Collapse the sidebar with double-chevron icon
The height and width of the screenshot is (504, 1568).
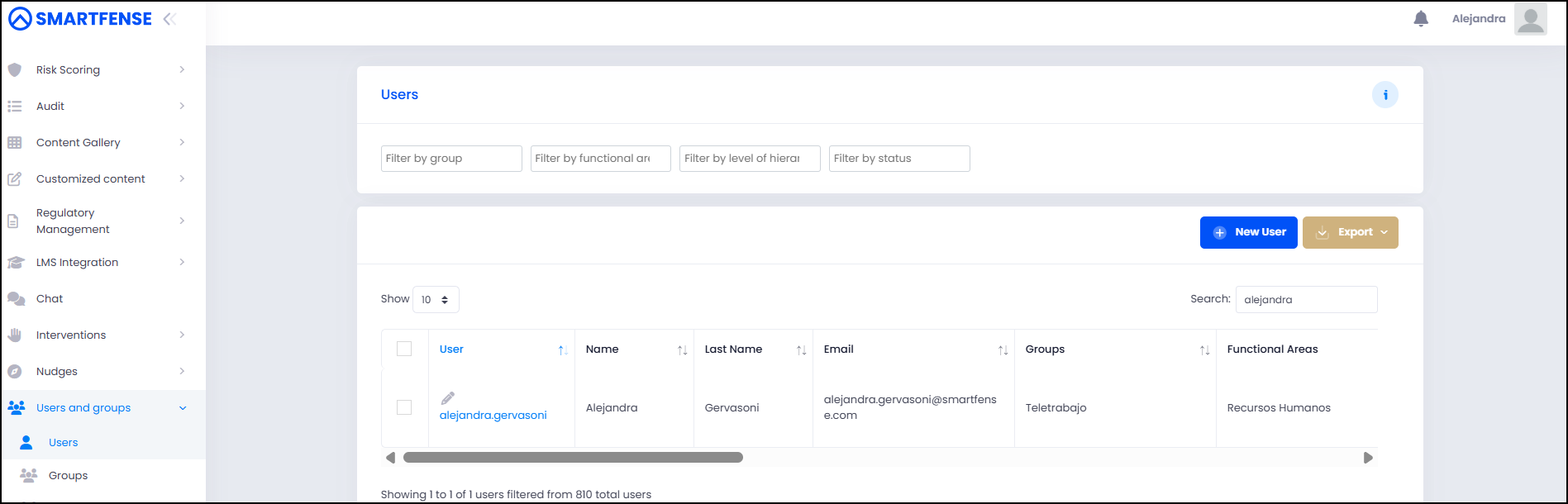tap(170, 19)
